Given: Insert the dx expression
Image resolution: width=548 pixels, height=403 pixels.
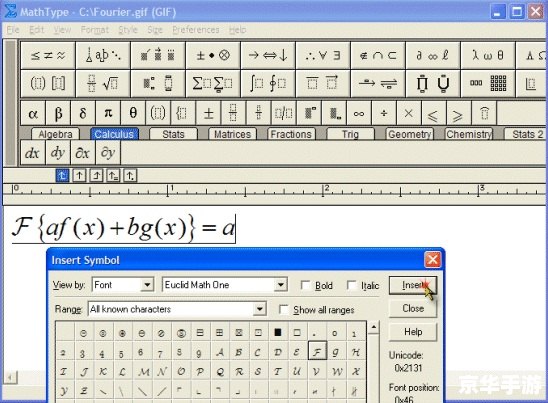Looking at the screenshot, I should 33,153.
